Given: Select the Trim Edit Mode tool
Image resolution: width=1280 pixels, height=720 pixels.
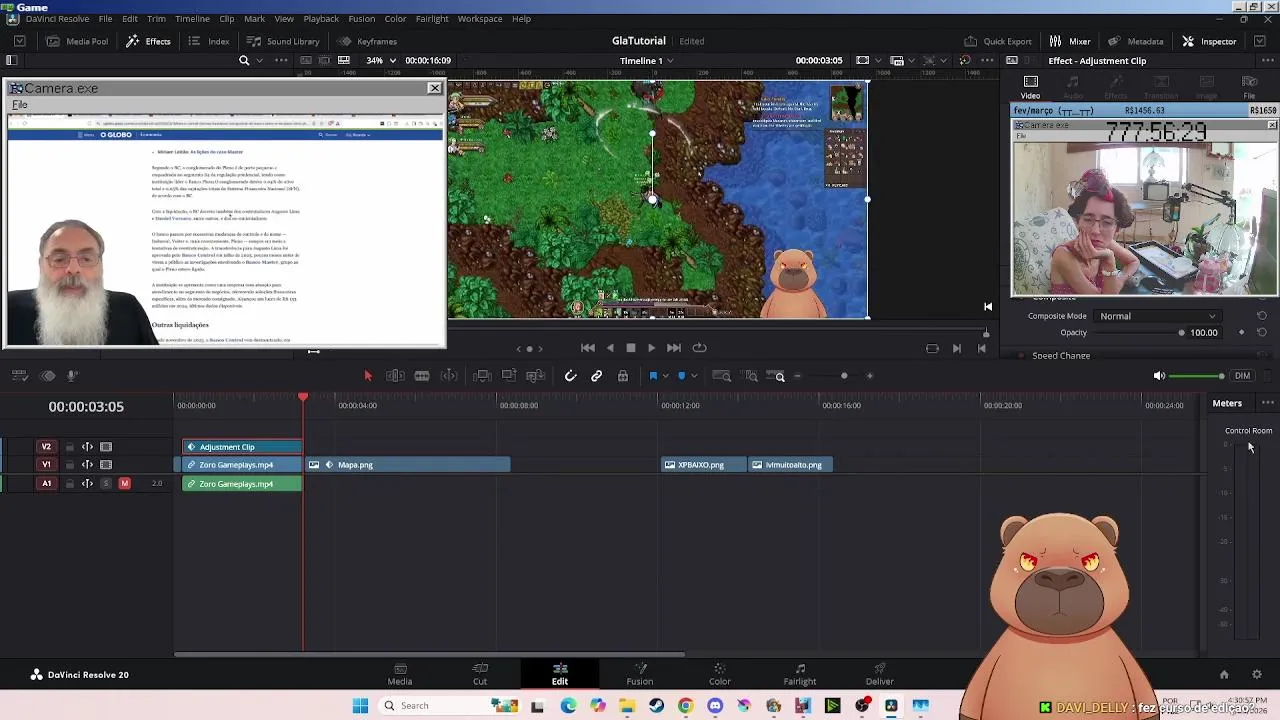Looking at the screenshot, I should click(395, 376).
